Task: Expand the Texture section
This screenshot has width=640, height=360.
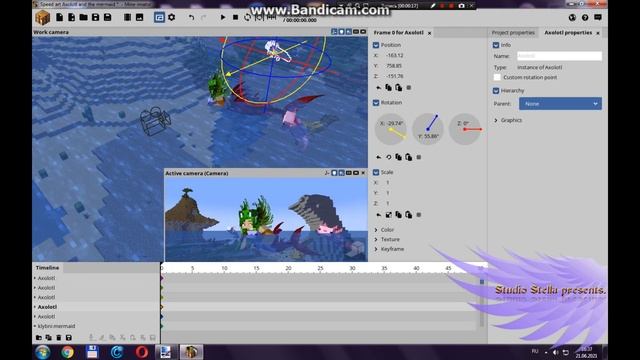Action: [376, 239]
